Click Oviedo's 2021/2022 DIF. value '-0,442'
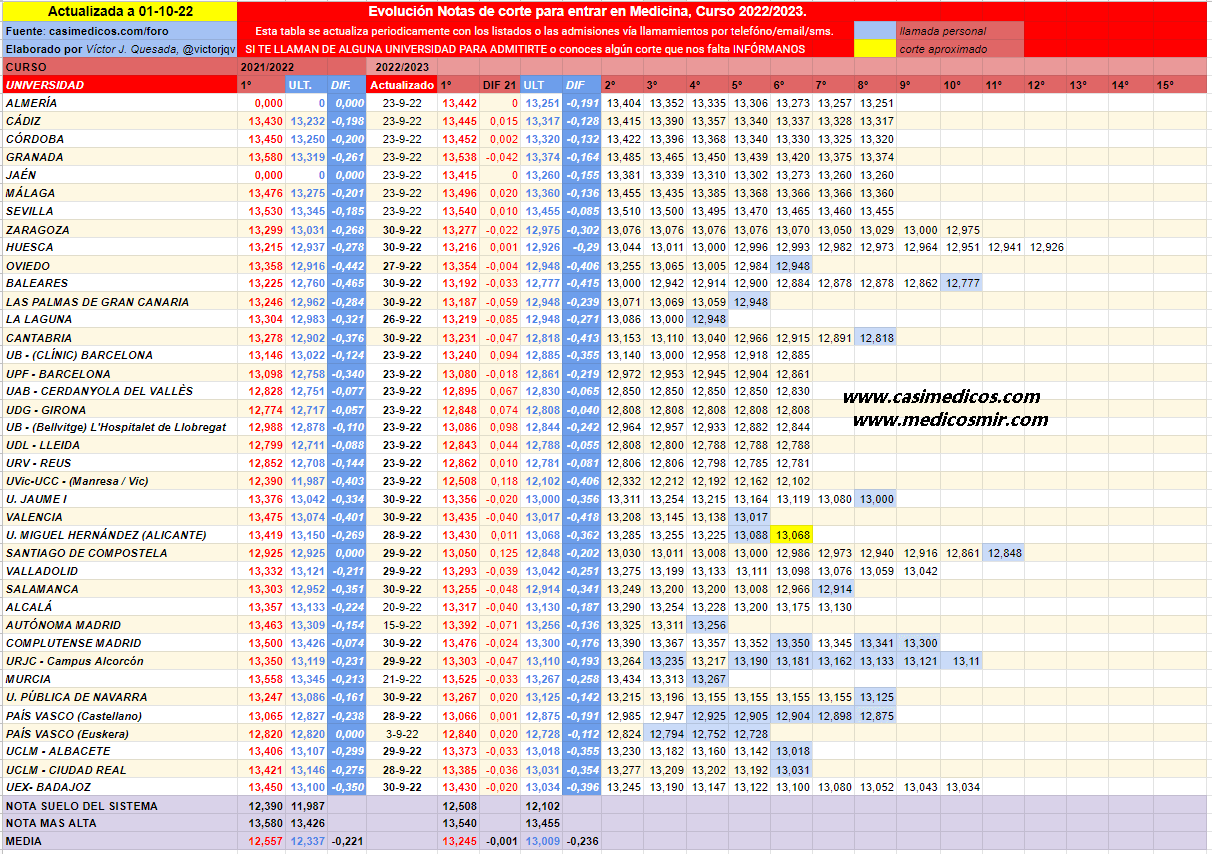 (347, 265)
